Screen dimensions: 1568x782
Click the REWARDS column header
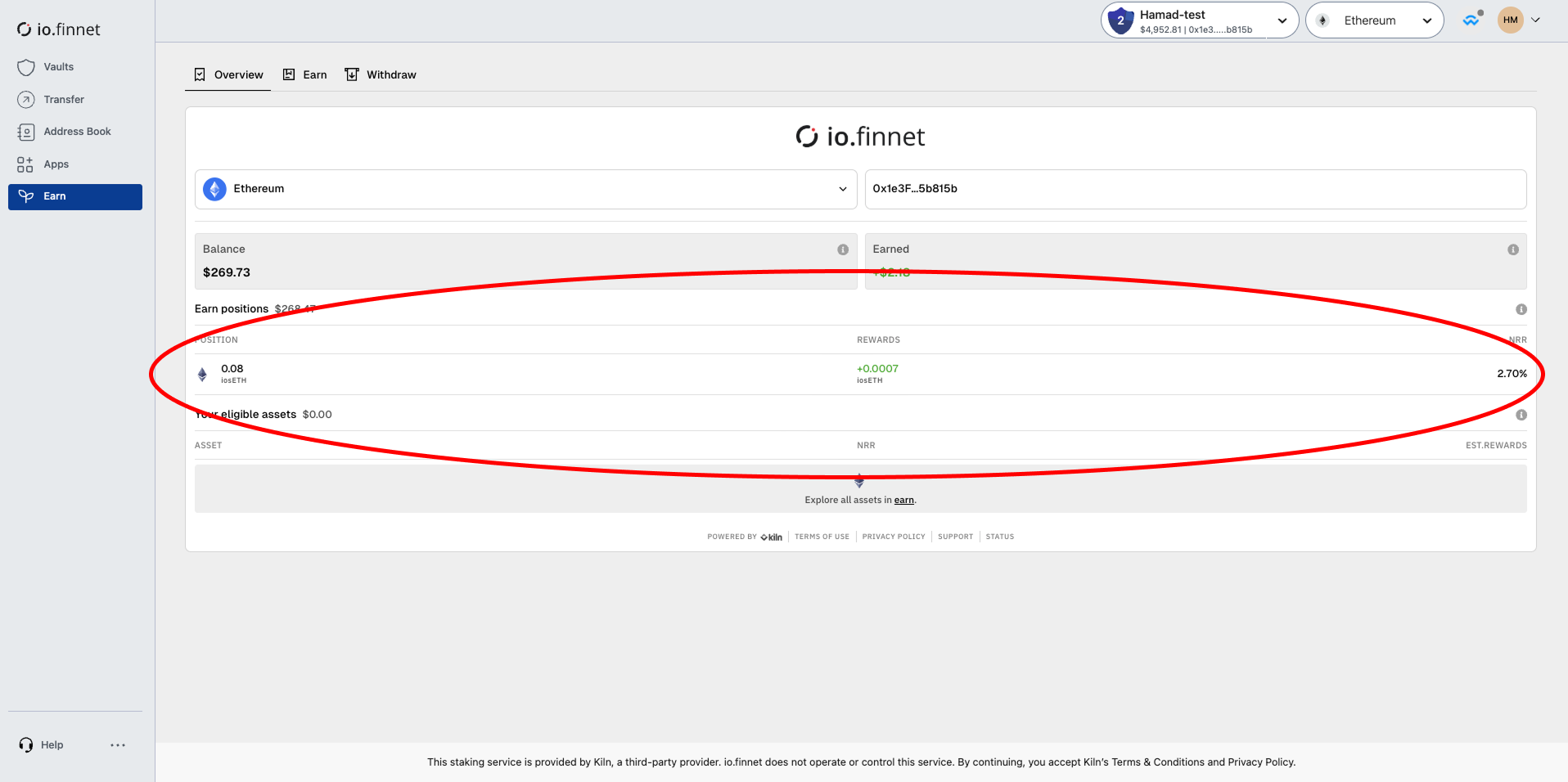878,340
